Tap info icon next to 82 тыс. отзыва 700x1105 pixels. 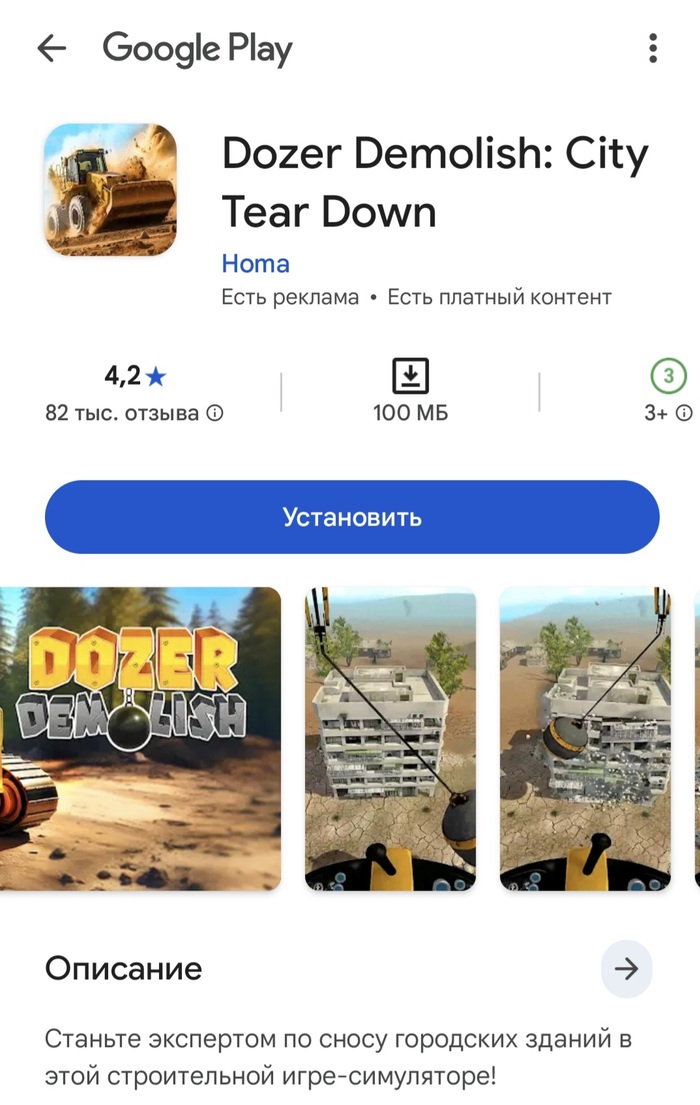215,413
